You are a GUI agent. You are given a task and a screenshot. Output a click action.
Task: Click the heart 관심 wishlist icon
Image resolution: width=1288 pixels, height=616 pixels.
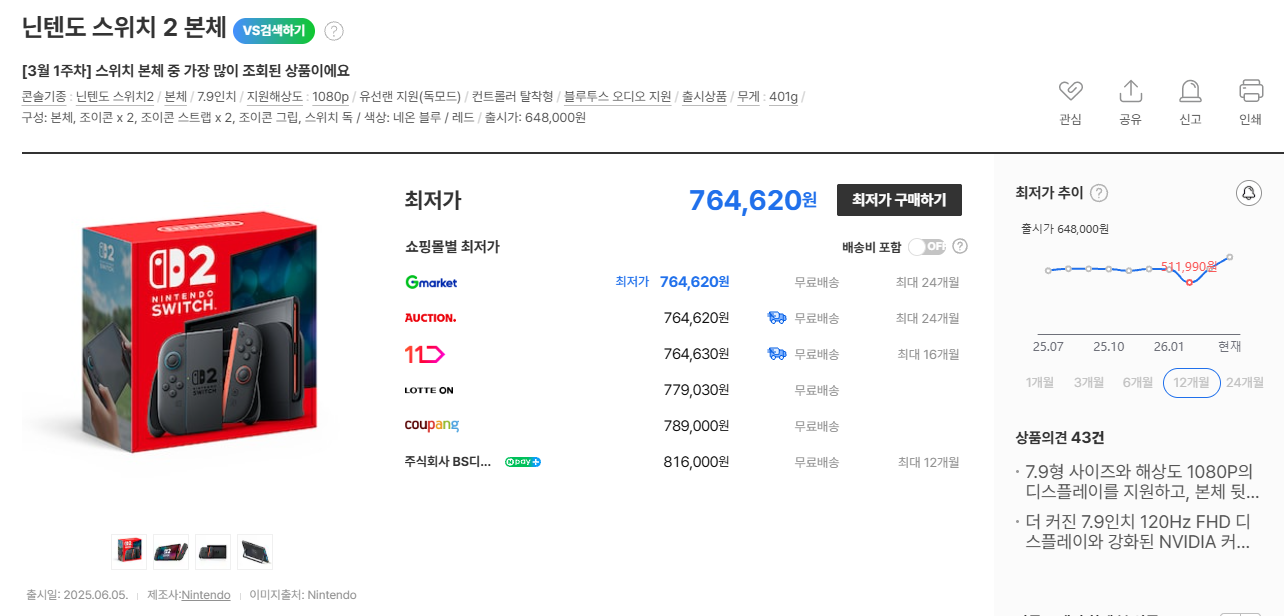(x=1070, y=91)
